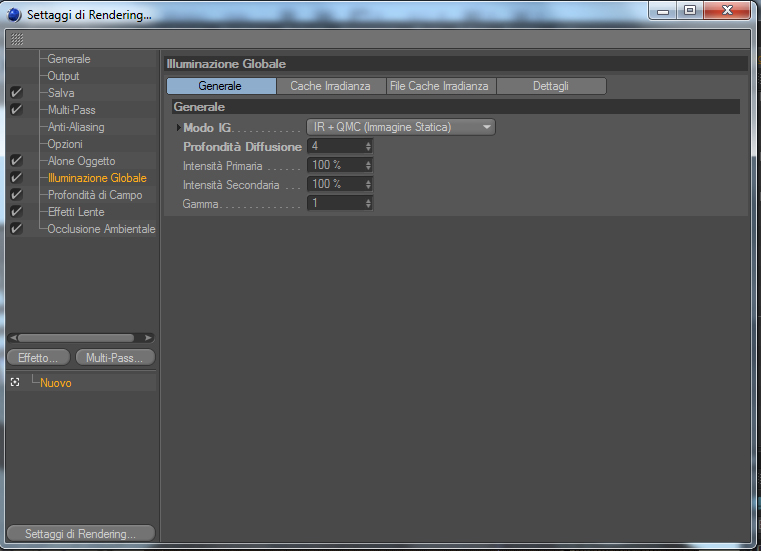Viewport: 761px width, 551px height.
Task: Click the Intensità Primaria stepper arrows
Action: (368, 166)
